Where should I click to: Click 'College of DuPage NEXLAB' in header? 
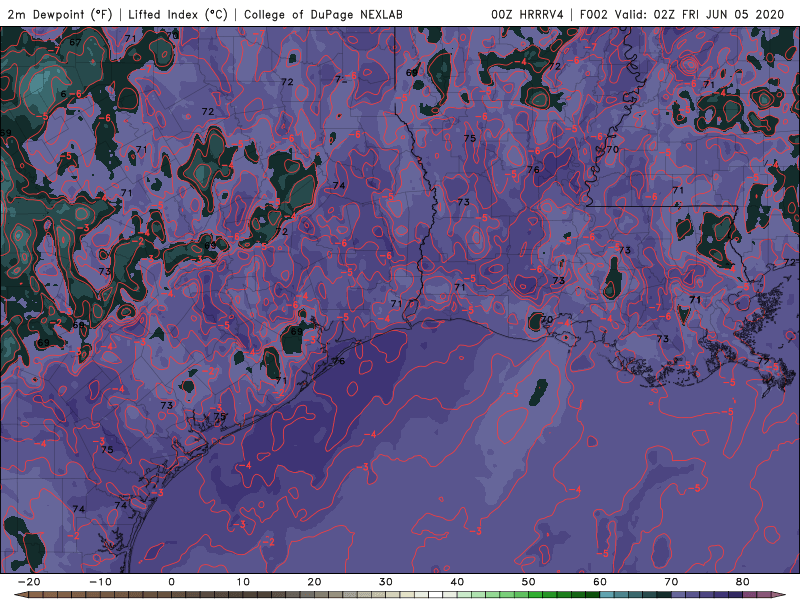(323, 15)
